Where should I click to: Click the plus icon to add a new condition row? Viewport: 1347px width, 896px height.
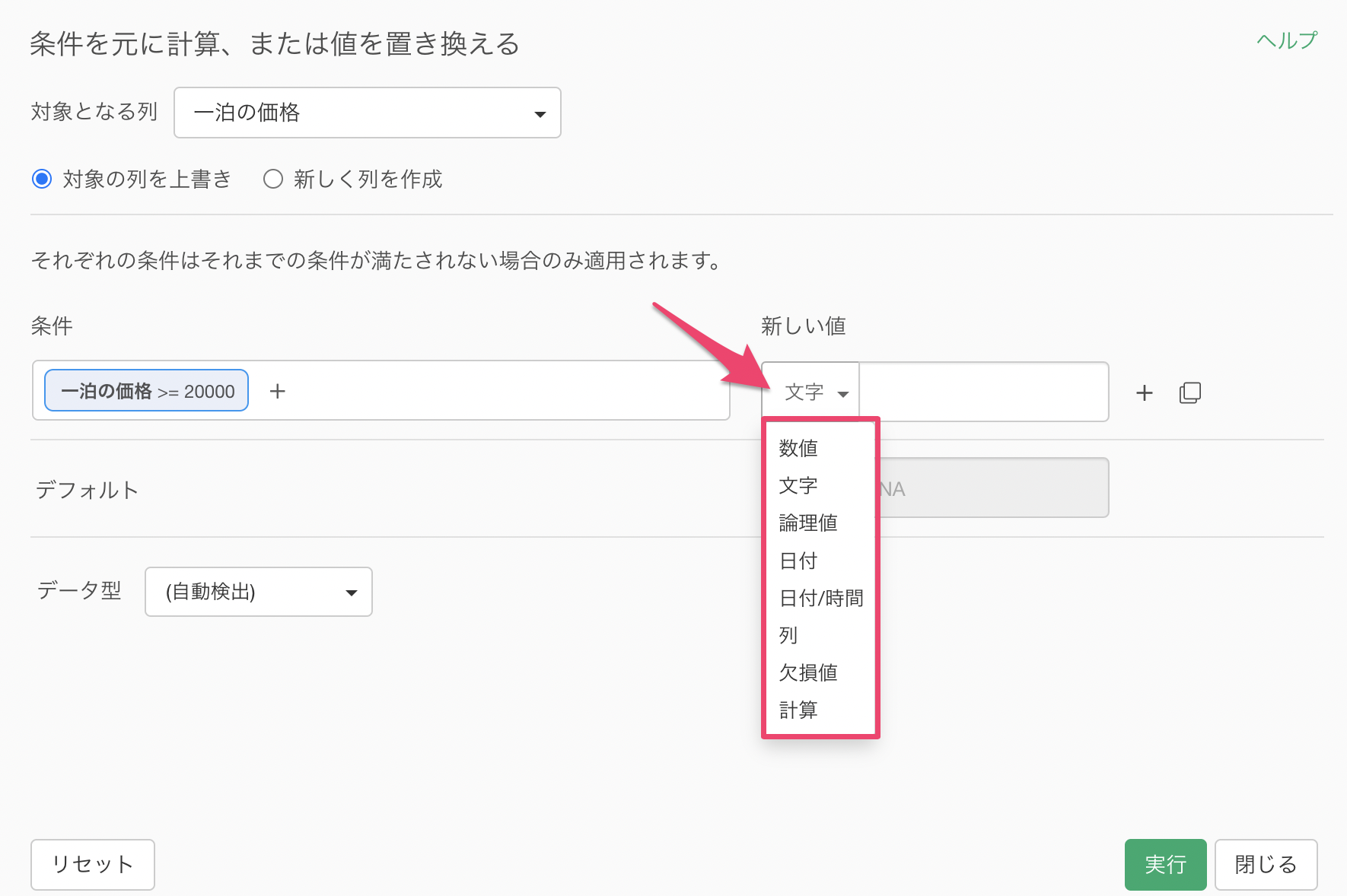1144,392
